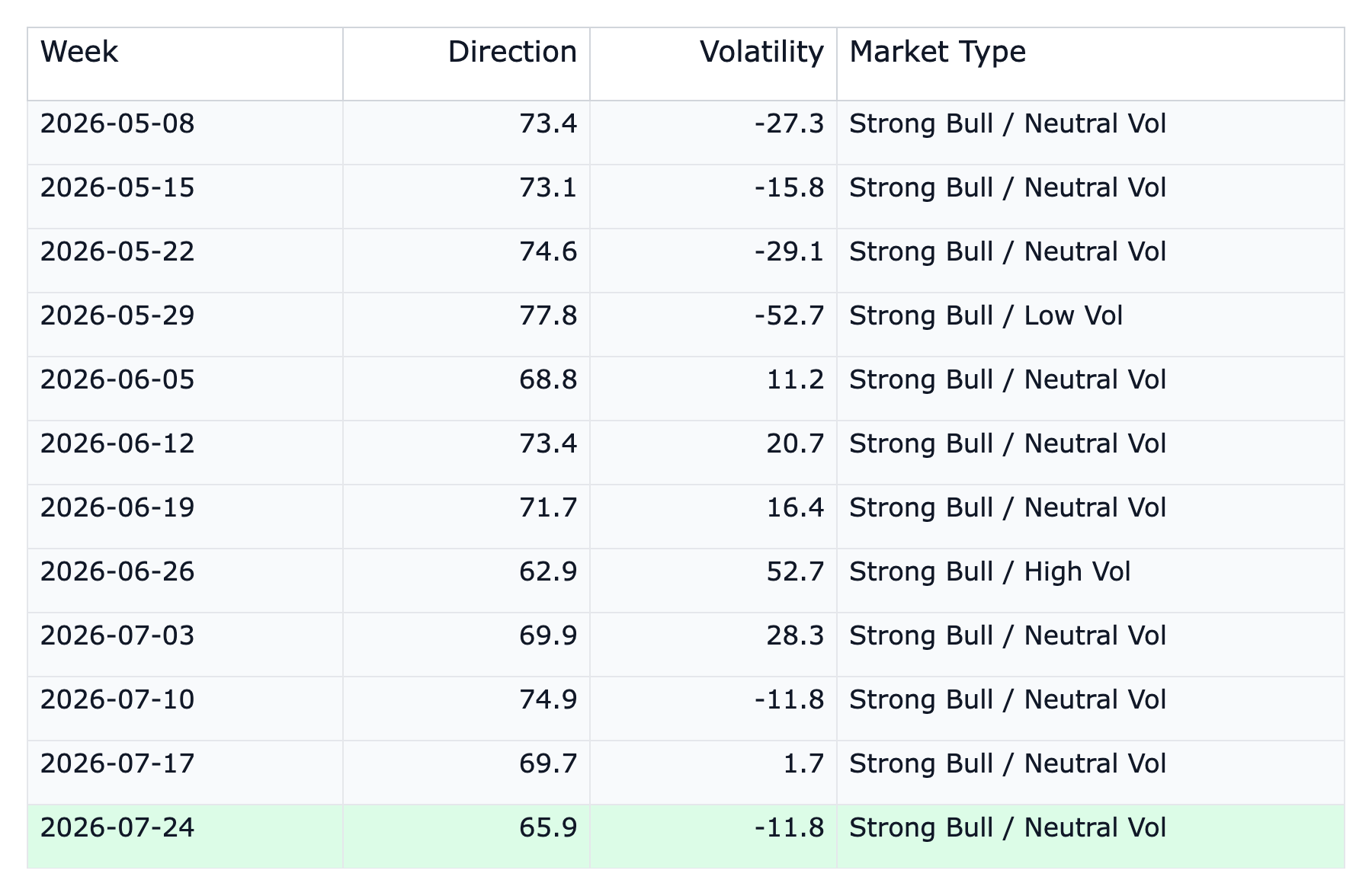Select the highlighted 2026-07-24 week cell
Screen dimensions: 1372x896
click(185, 837)
